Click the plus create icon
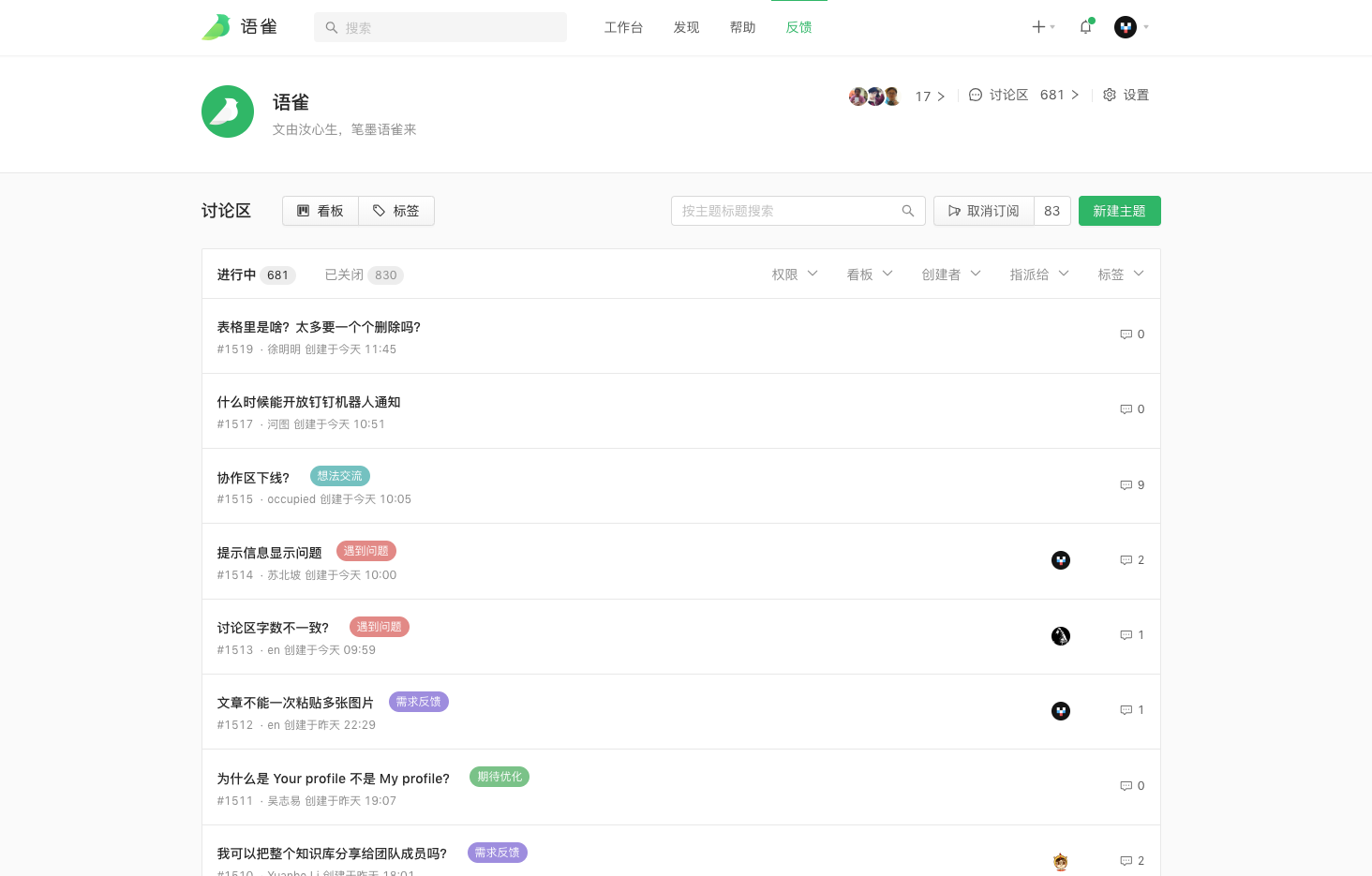Viewport: 1372px width, 876px height. coord(1038,27)
